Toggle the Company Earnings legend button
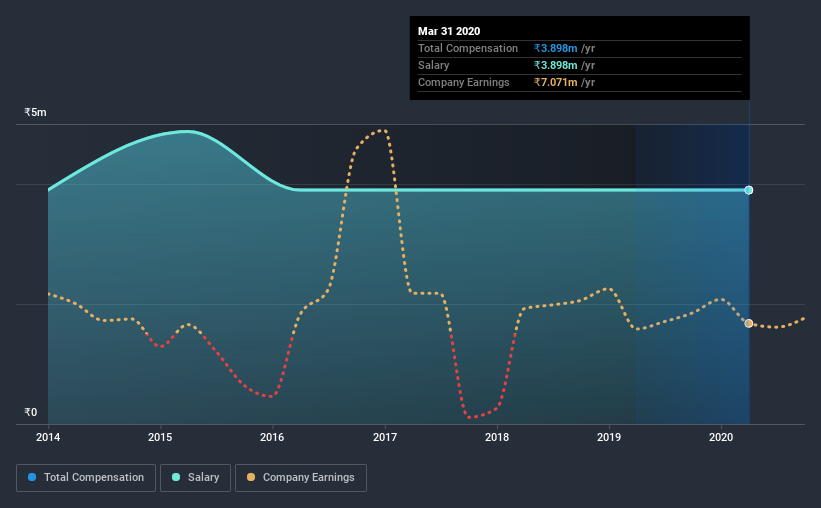 tap(301, 478)
